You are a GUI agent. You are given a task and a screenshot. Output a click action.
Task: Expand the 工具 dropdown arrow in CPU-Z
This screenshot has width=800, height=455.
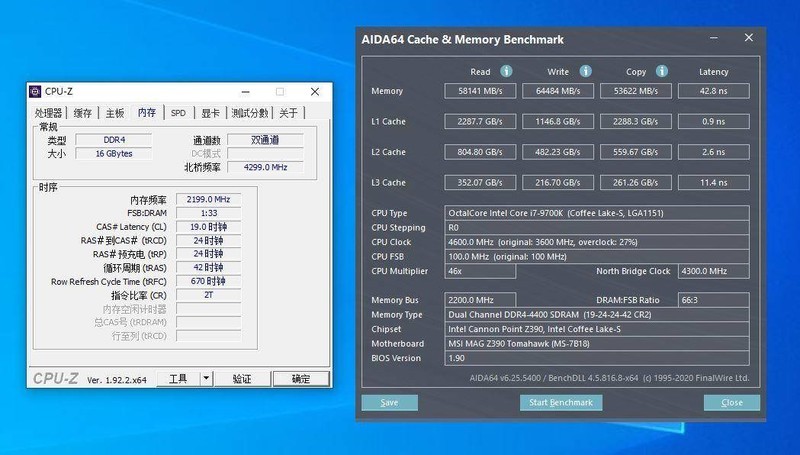(206, 378)
